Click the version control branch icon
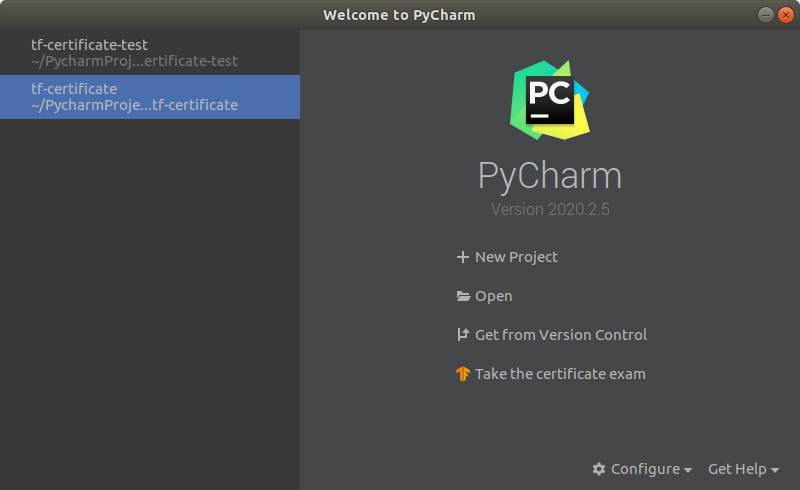The height and width of the screenshot is (490, 800). click(x=463, y=334)
